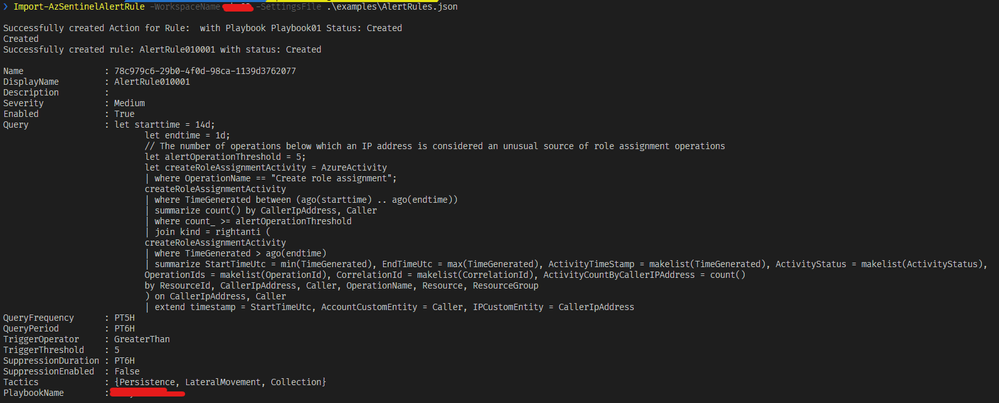Click the QueryFrequency value PT5H
Screen dimensions: 999x403
tap(124, 318)
